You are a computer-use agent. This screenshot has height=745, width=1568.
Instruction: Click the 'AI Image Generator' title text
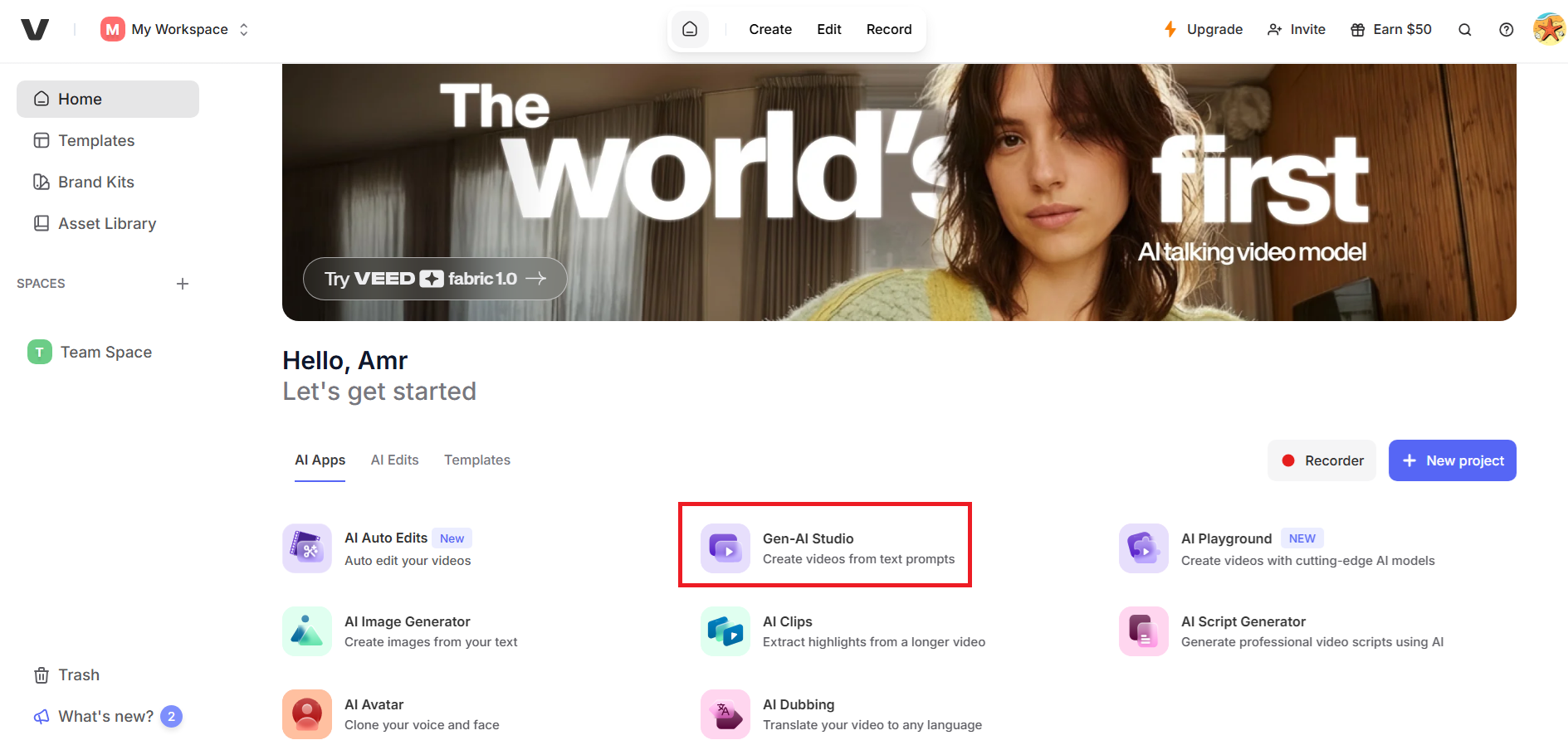point(408,622)
